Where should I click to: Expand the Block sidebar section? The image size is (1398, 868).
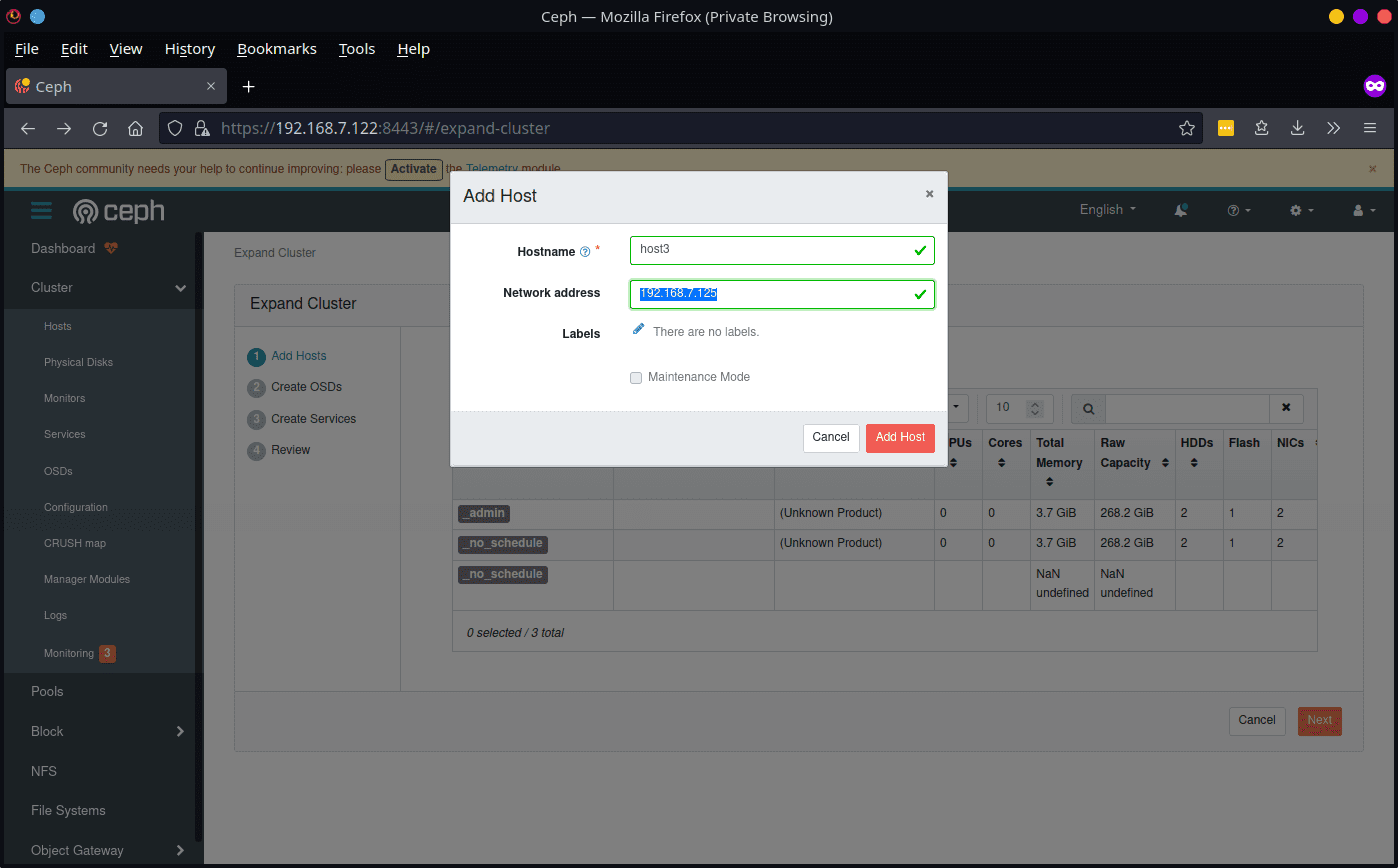(181, 731)
